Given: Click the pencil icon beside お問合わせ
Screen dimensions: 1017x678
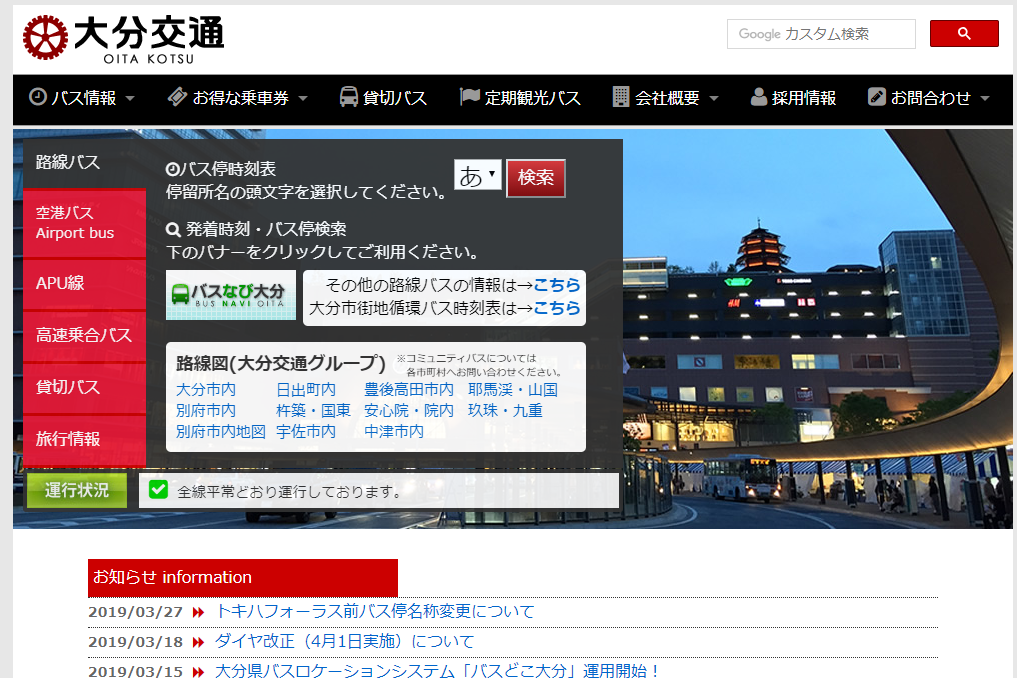Looking at the screenshot, I should pyautogui.click(x=876, y=97).
